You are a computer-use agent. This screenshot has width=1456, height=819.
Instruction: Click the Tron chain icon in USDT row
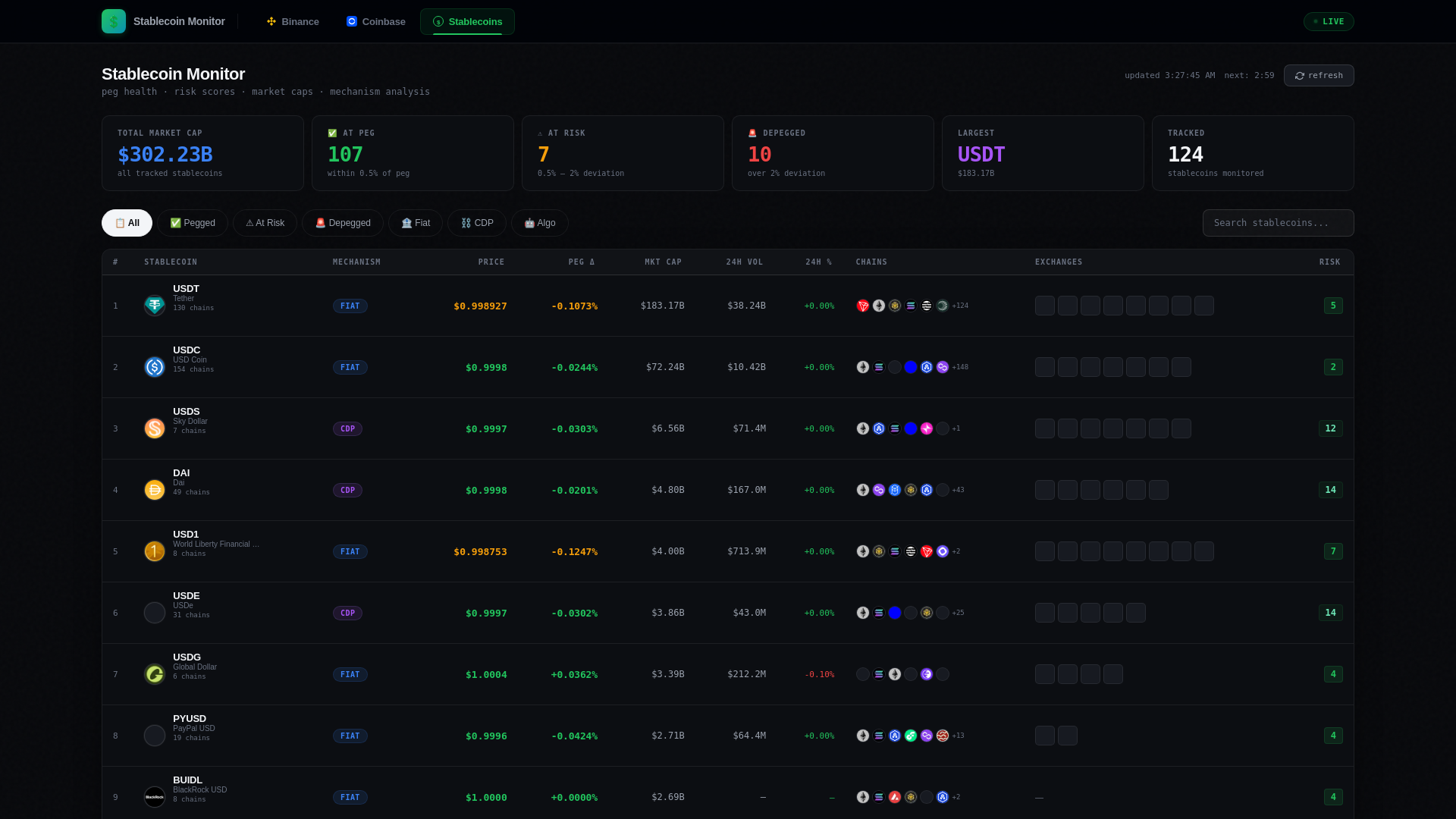[x=863, y=306]
